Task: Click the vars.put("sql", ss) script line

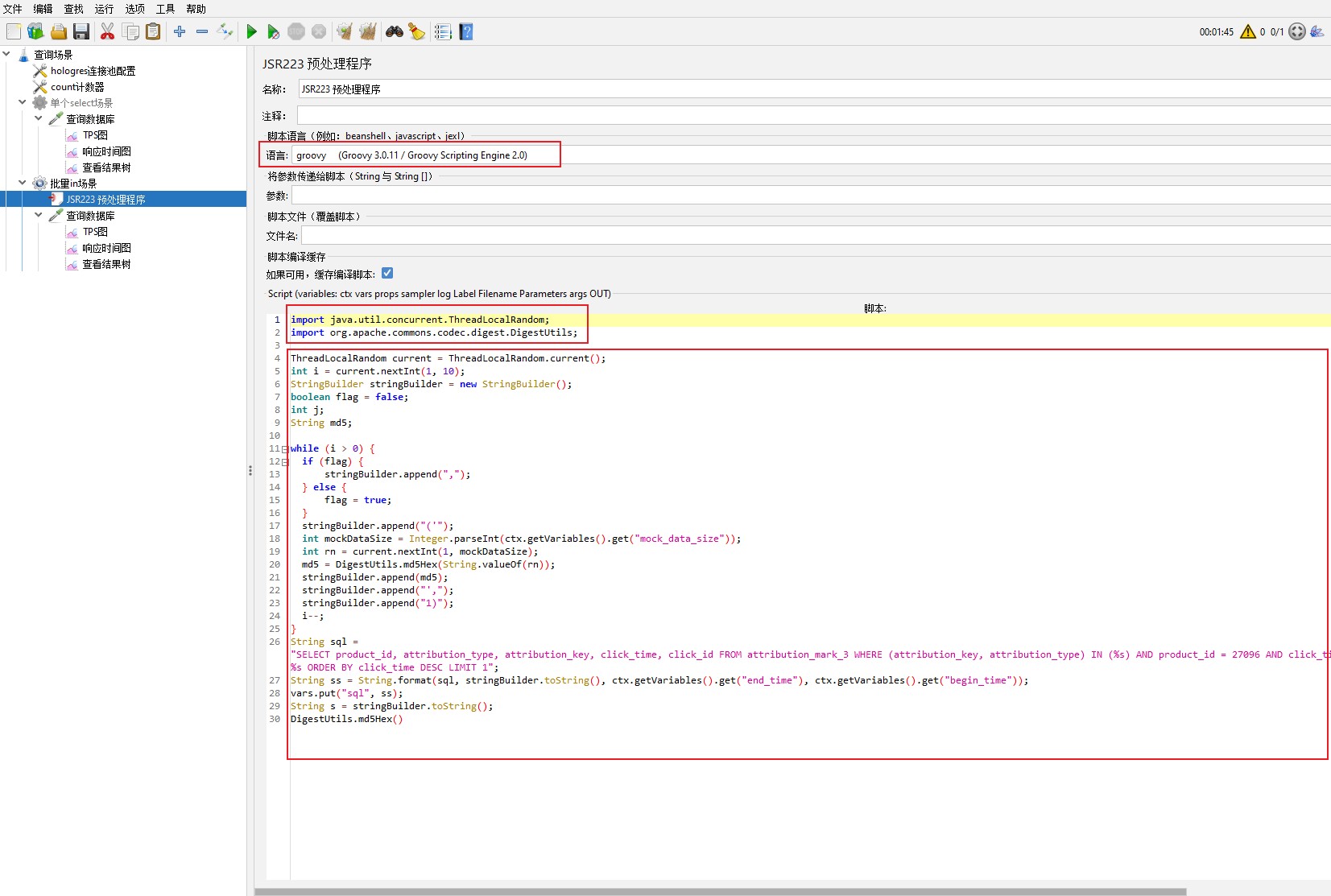Action: [x=346, y=693]
